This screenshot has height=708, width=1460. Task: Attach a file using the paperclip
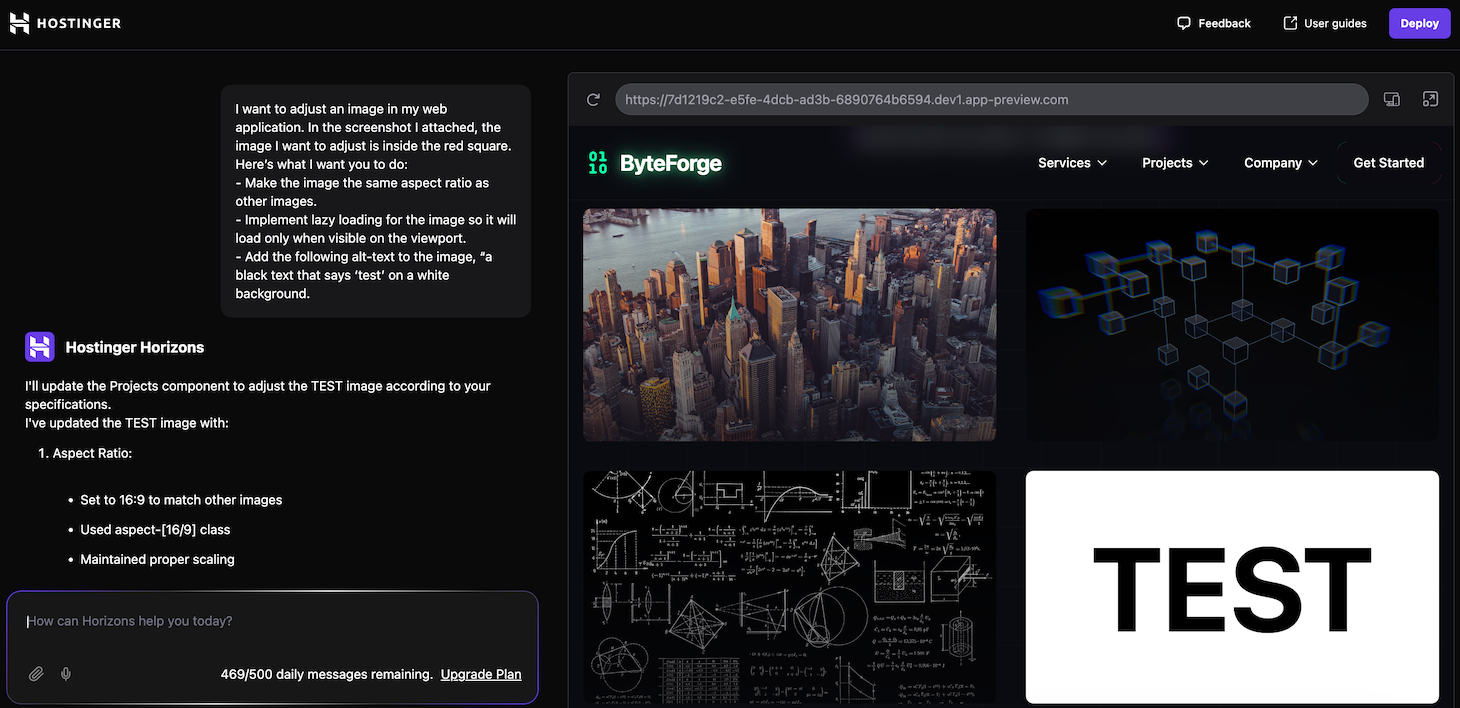click(x=36, y=673)
